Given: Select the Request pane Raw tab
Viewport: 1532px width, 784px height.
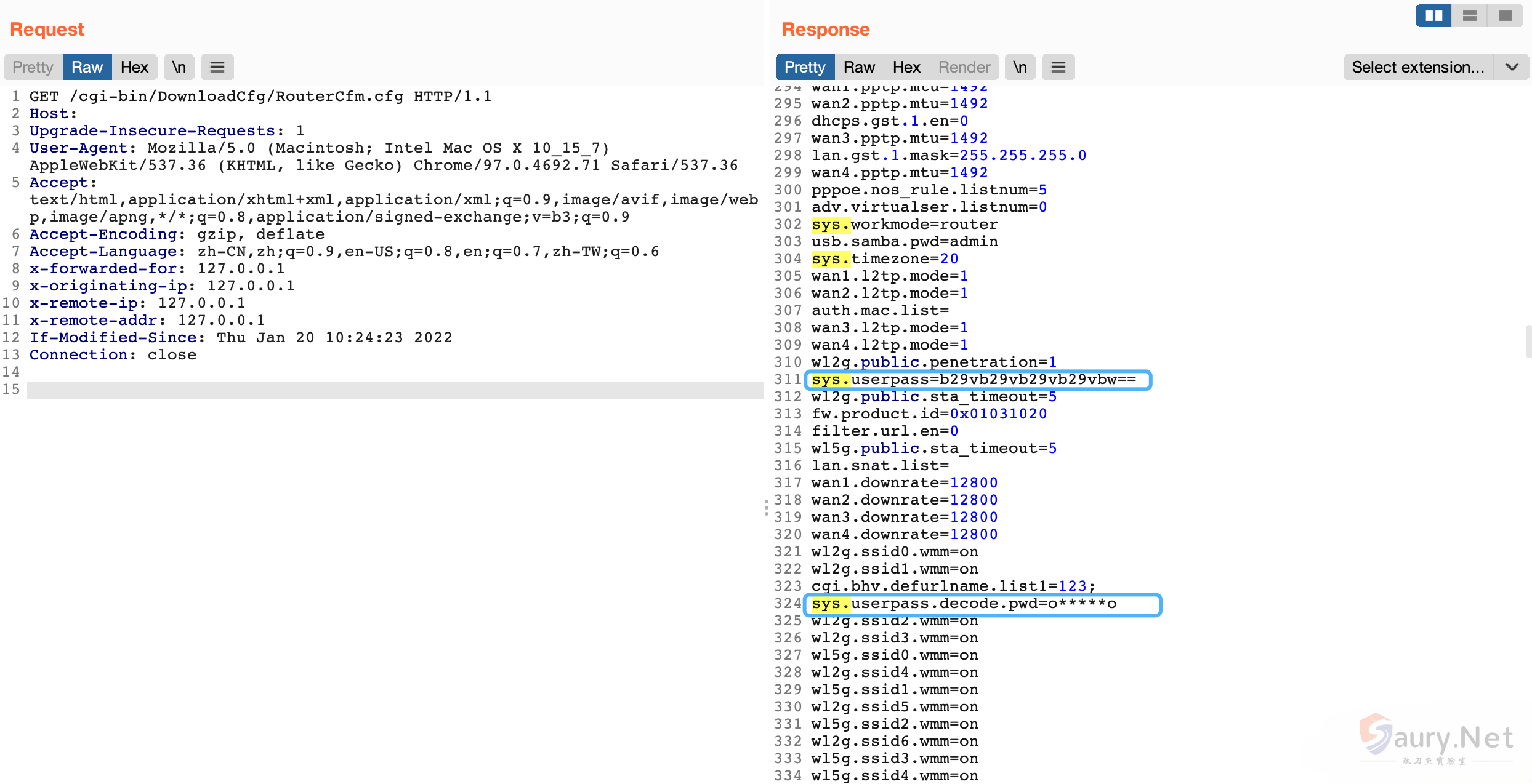Looking at the screenshot, I should (x=87, y=67).
